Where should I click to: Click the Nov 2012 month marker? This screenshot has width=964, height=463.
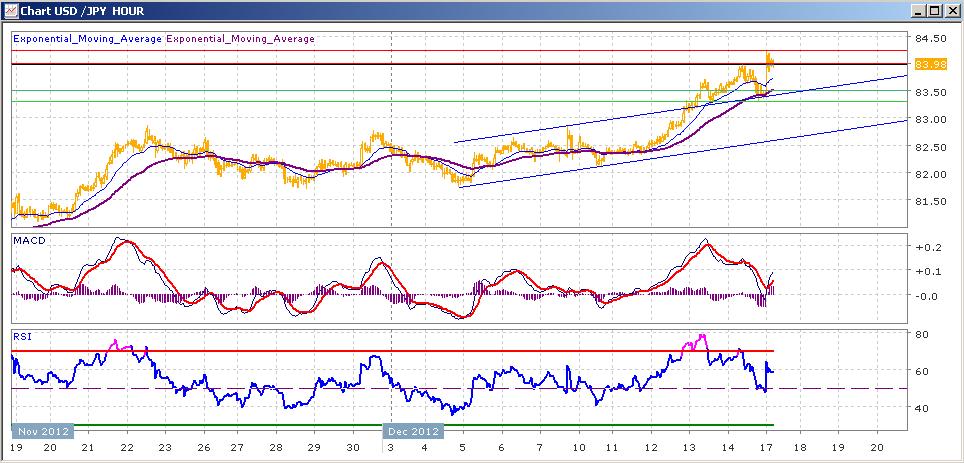(43, 430)
